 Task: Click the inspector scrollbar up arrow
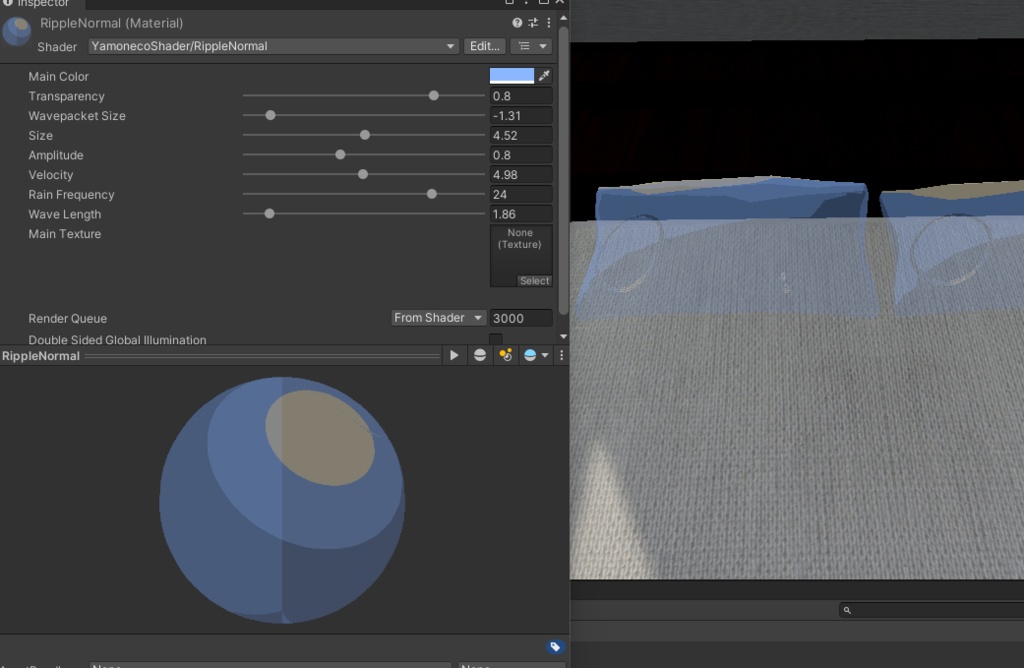click(563, 18)
